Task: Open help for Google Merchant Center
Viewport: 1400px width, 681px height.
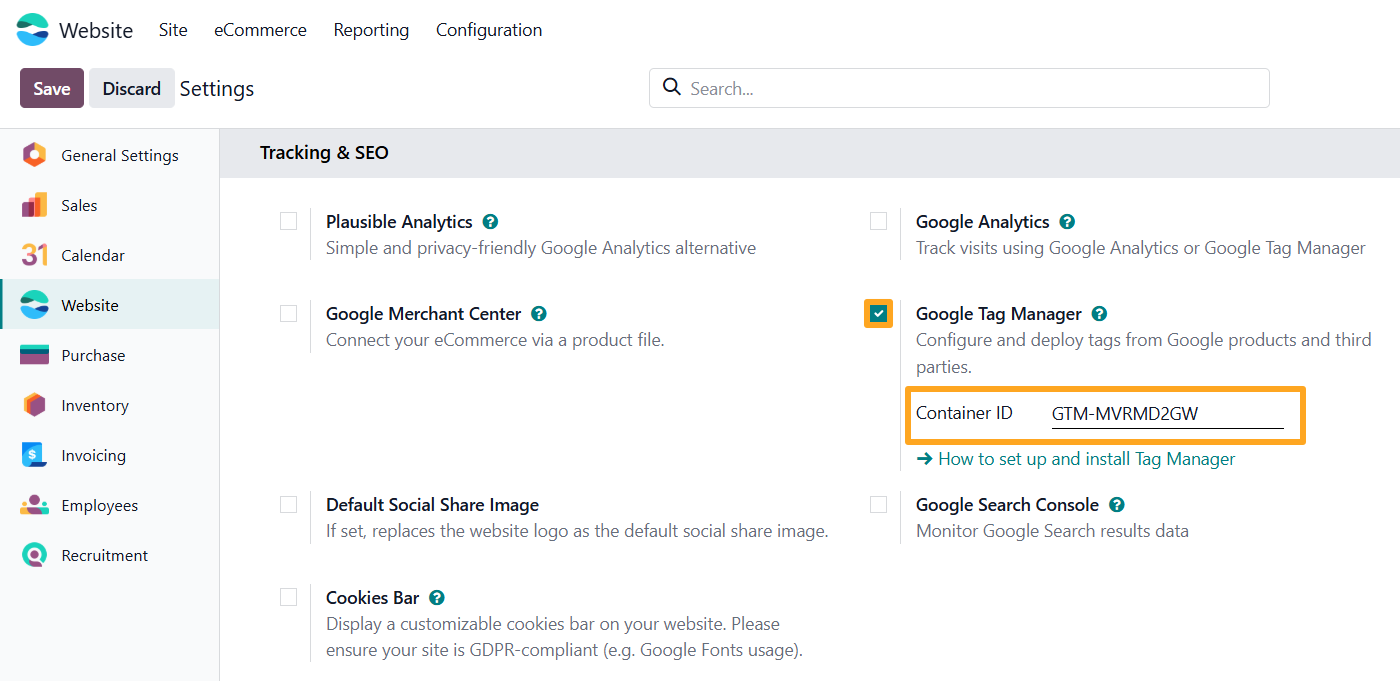Action: click(539, 314)
